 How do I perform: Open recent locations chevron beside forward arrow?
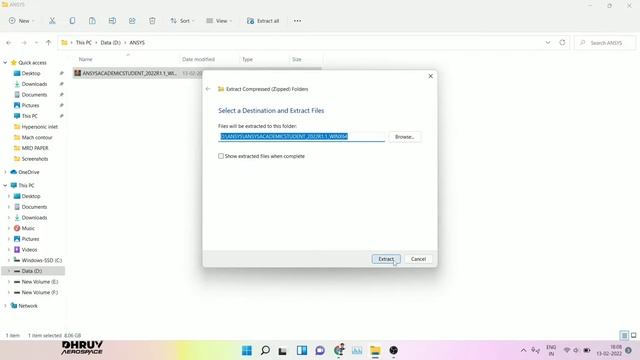click(36, 42)
